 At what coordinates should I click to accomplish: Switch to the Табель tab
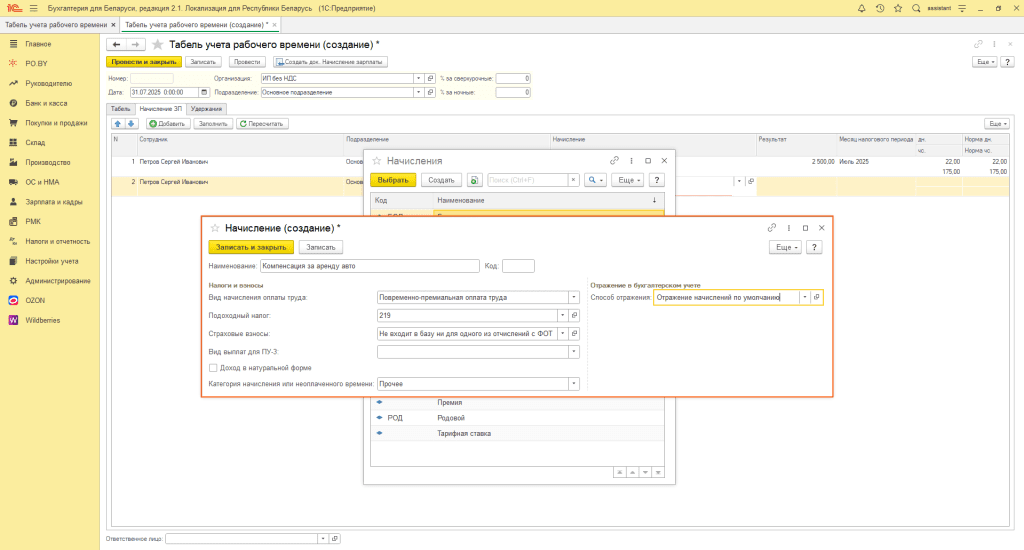(120, 109)
